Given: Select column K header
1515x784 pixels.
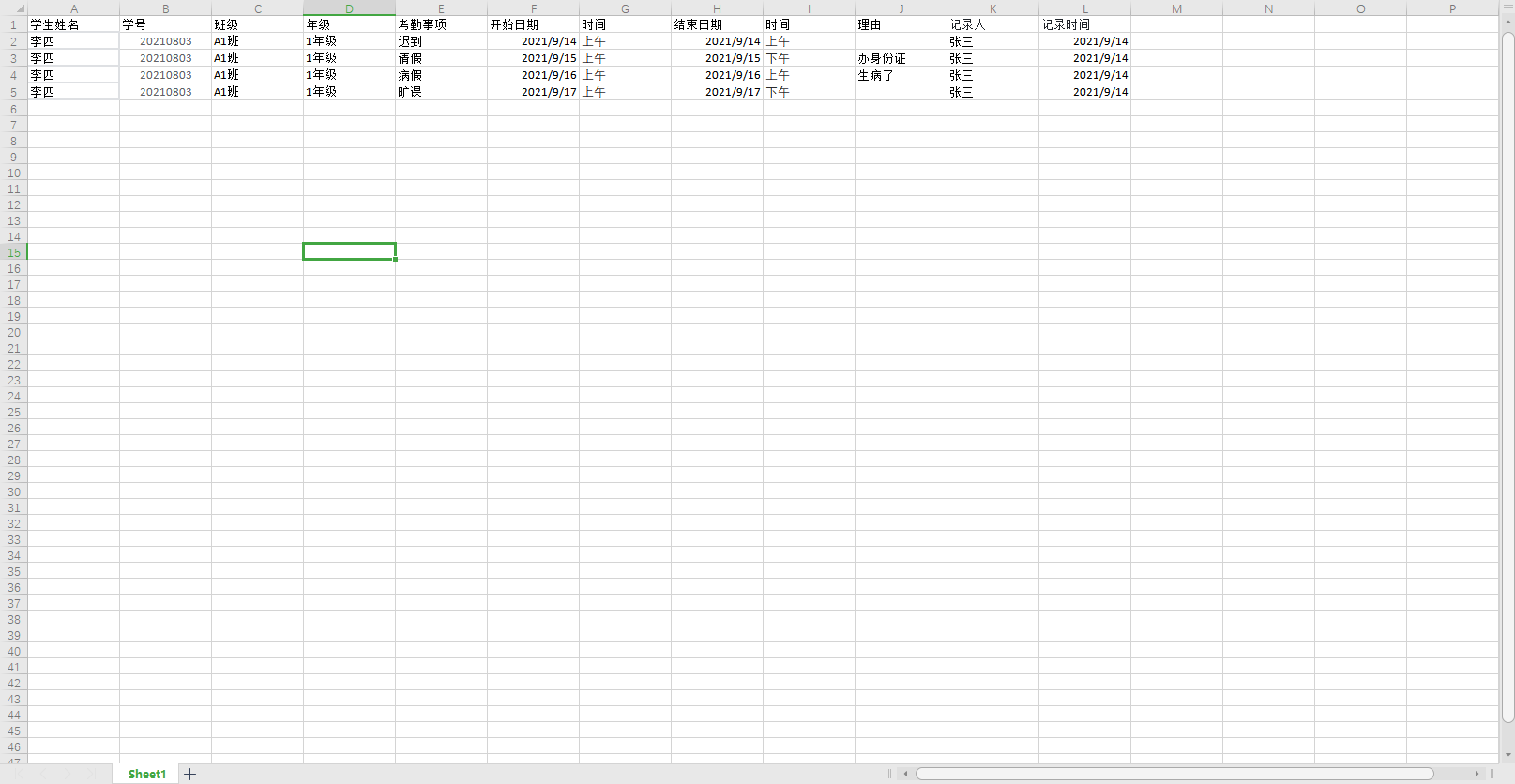Looking at the screenshot, I should click(992, 8).
